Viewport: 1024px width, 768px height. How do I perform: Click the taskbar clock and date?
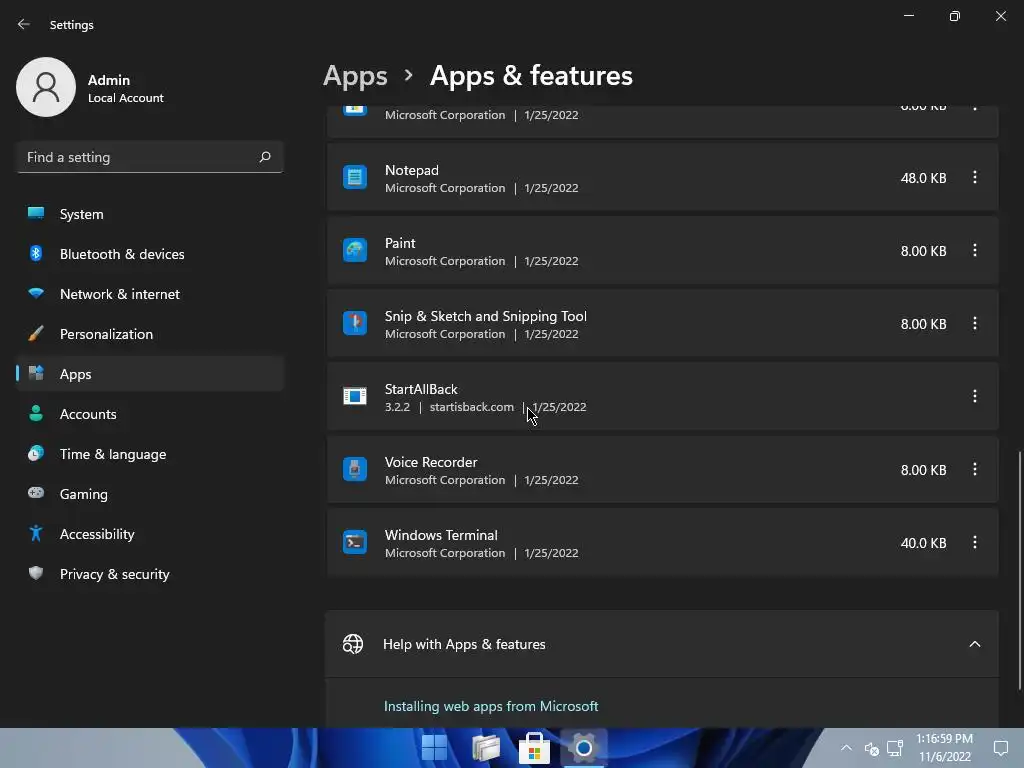(944, 748)
